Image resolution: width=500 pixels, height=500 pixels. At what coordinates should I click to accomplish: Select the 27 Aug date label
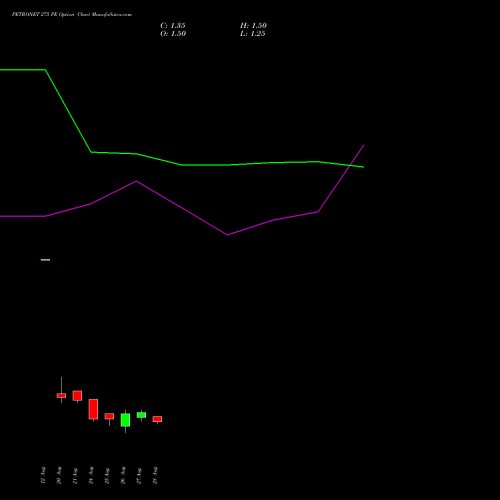[x=139, y=475]
